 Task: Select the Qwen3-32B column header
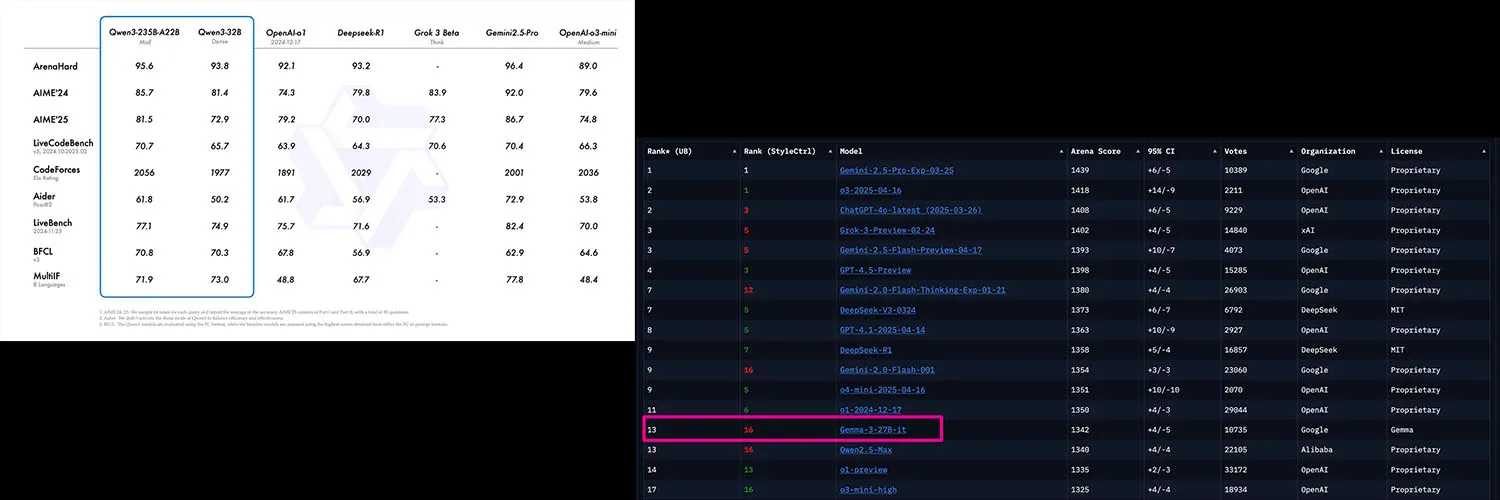(x=219, y=32)
